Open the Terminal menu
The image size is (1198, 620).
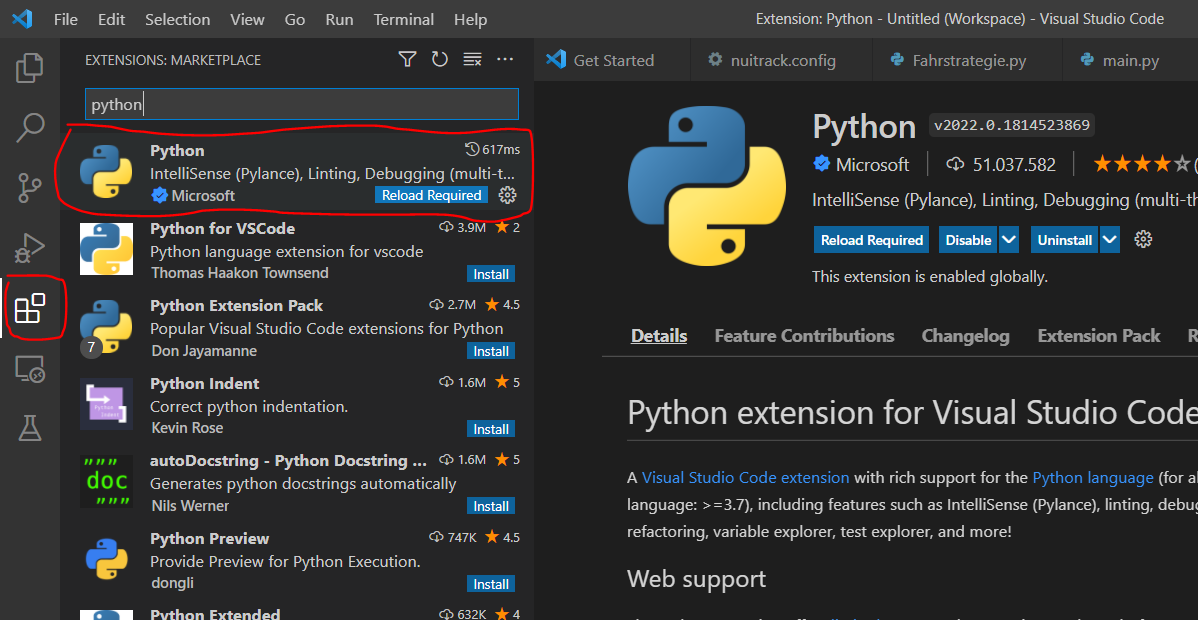(x=403, y=19)
